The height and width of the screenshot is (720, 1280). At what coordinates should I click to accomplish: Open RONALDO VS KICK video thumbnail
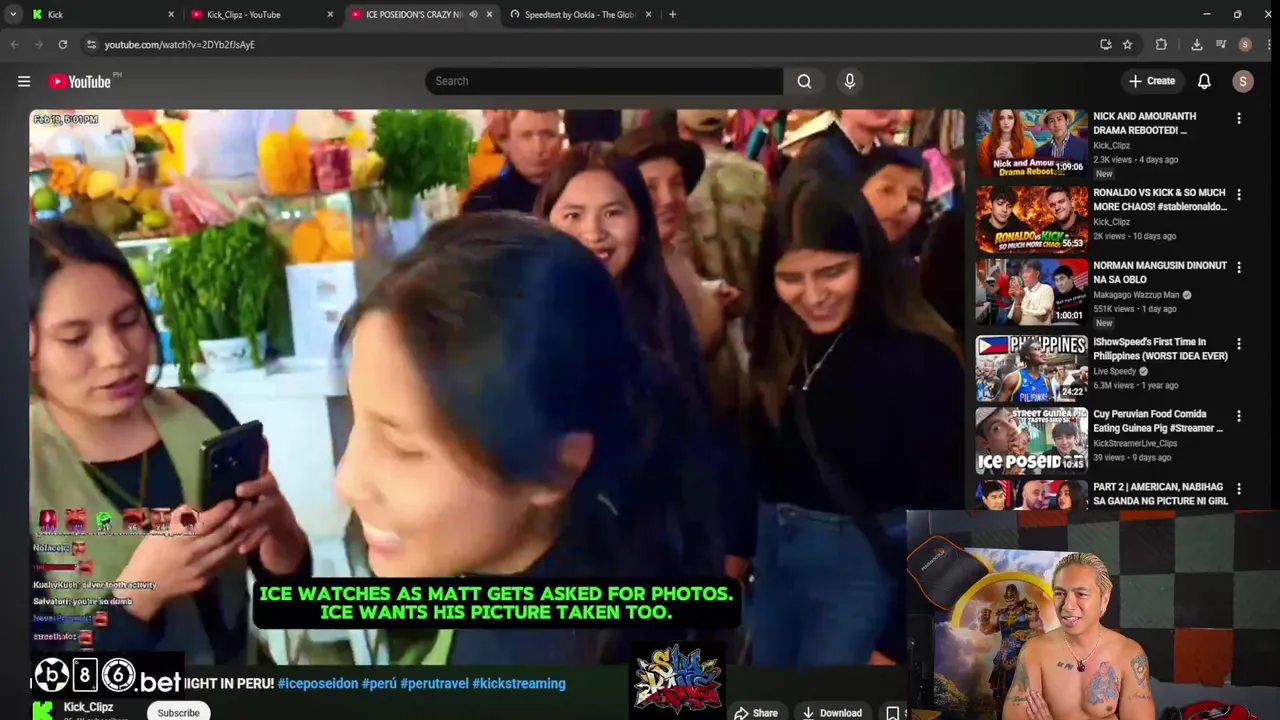[x=1031, y=219]
